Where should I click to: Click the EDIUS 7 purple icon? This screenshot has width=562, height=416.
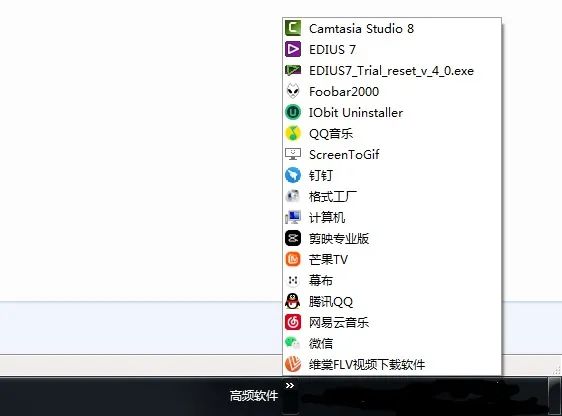click(293, 49)
